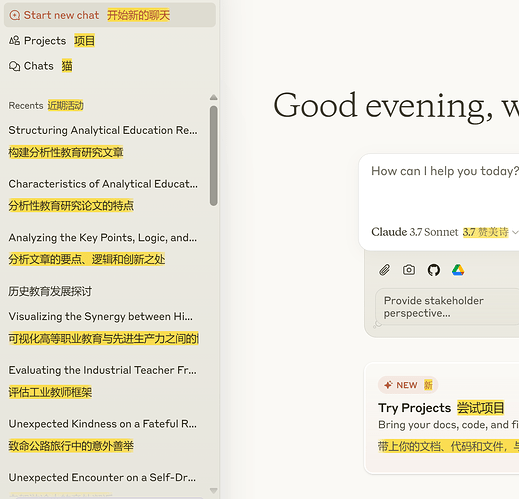Click Provide stakeholder perspective suggestion
The image size is (519, 499).
(x=447, y=307)
